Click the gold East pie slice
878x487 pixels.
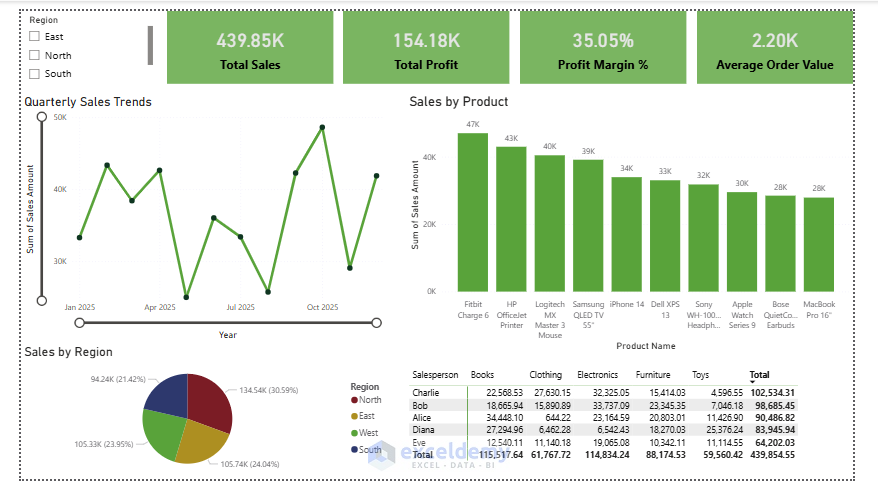[x=204, y=442]
